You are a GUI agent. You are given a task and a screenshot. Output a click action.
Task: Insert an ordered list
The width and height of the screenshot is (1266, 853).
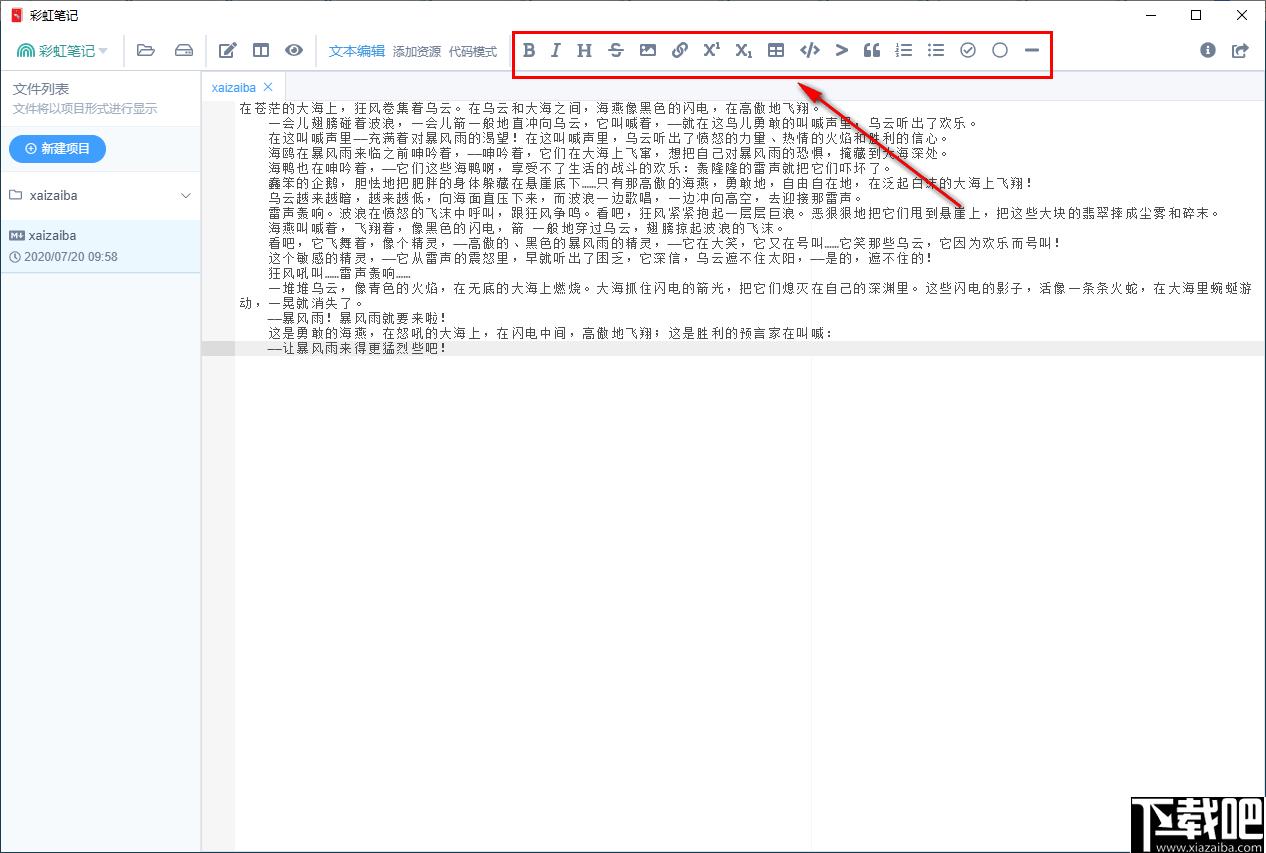903,50
